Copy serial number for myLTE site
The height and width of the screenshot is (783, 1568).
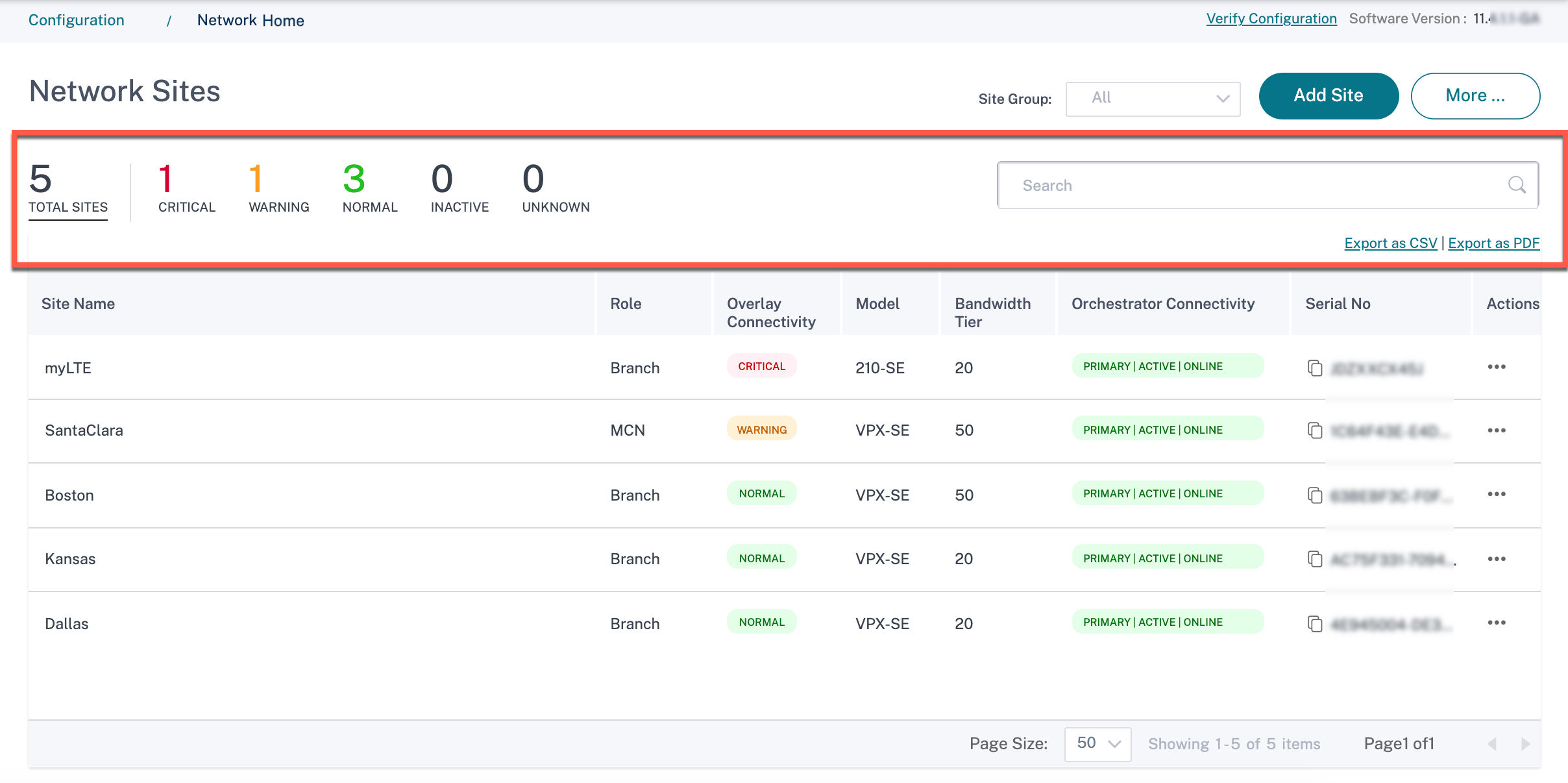1315,368
